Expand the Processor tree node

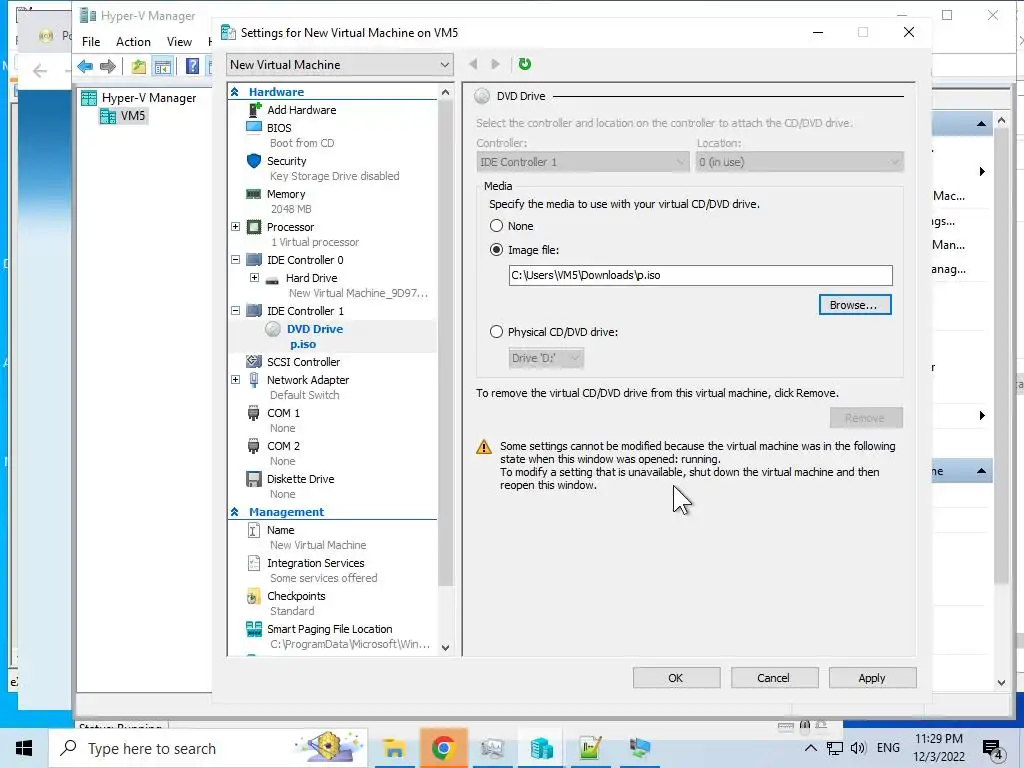(x=236, y=227)
